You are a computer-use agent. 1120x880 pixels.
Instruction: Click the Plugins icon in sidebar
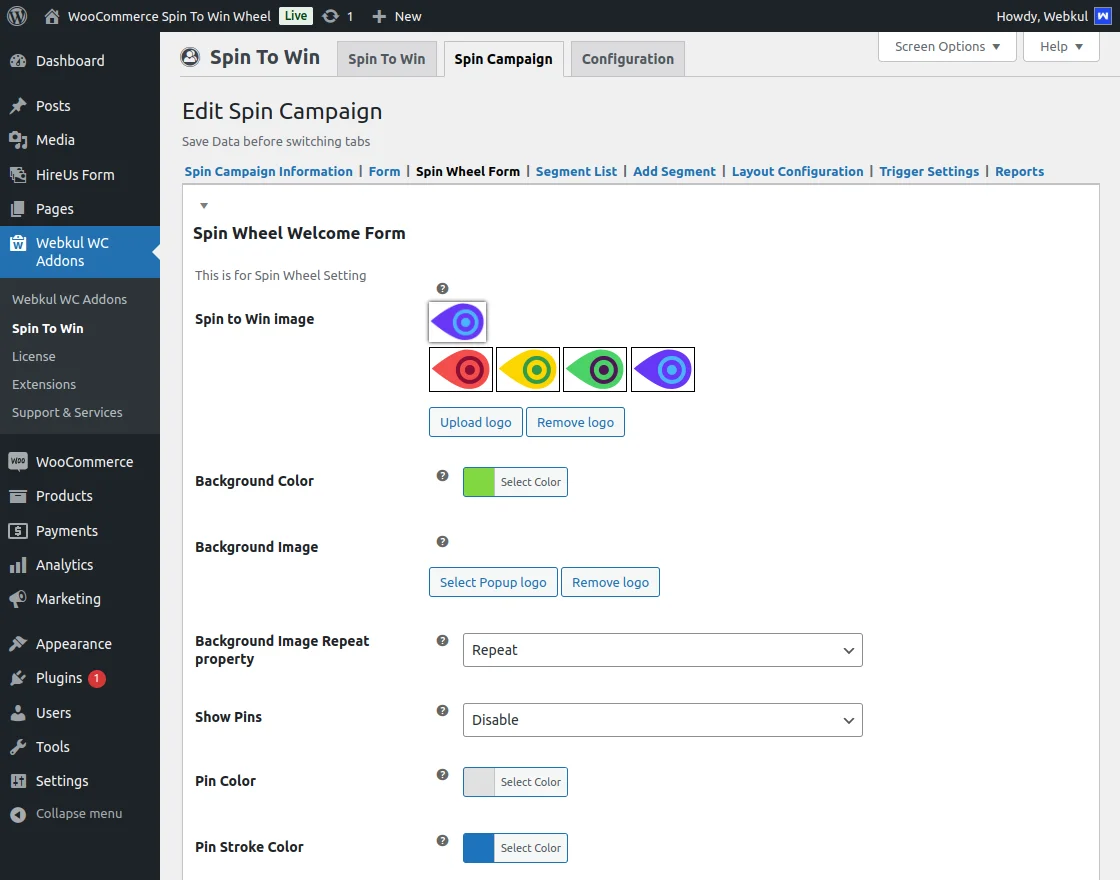coord(18,678)
